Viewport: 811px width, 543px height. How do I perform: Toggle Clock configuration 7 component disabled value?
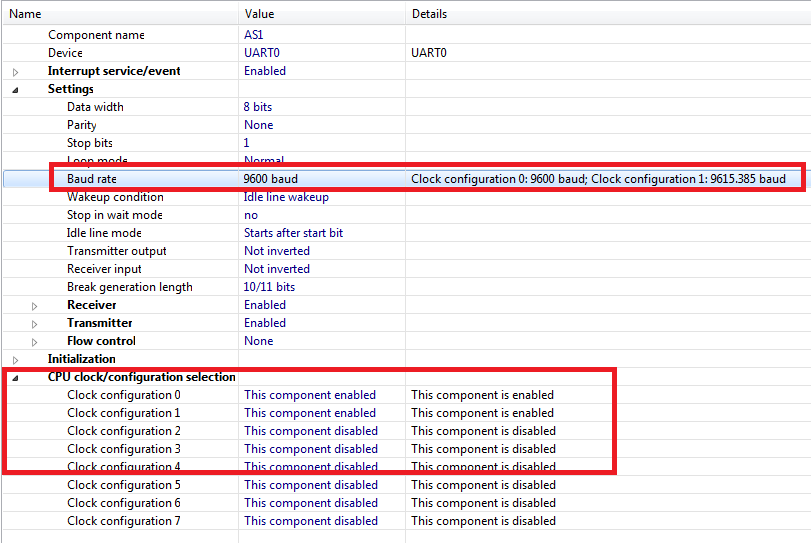311,521
